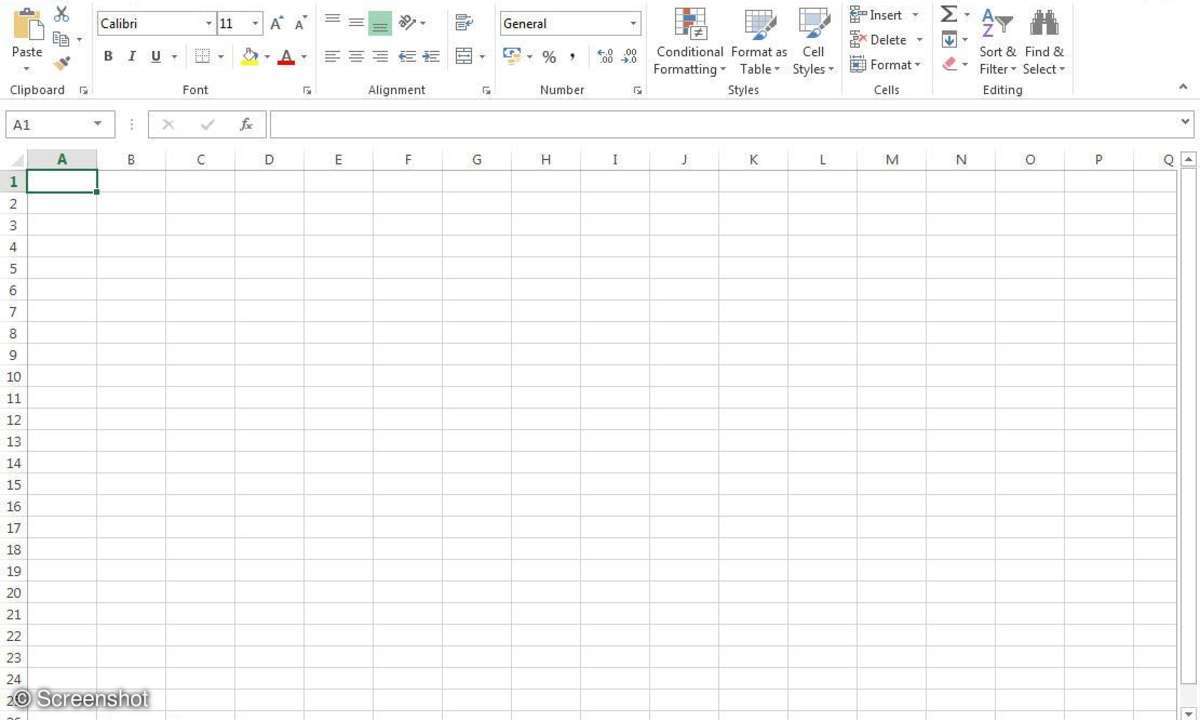
Task: Toggle the Bottom Align button
Action: [x=380, y=23]
